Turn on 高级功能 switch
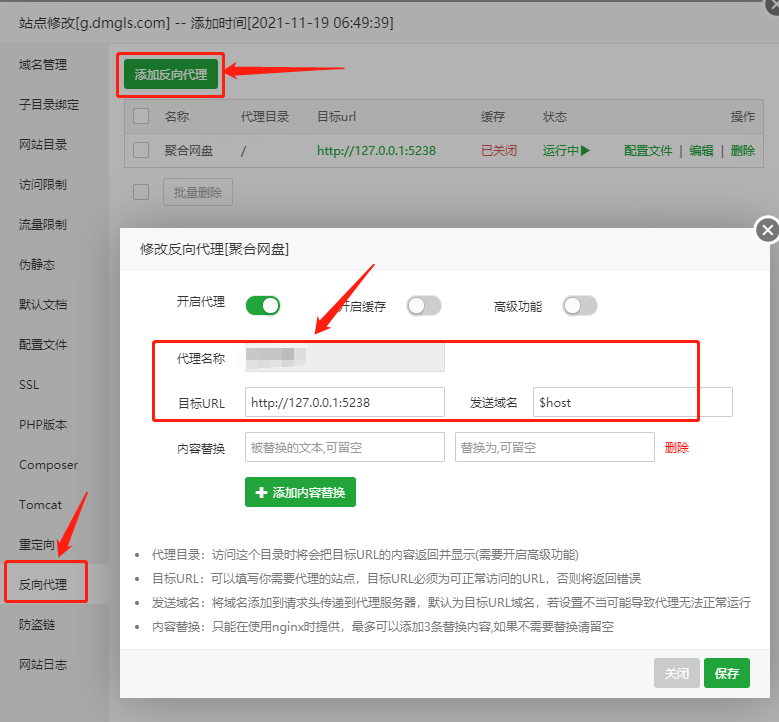The height and width of the screenshot is (722, 779). (580, 306)
